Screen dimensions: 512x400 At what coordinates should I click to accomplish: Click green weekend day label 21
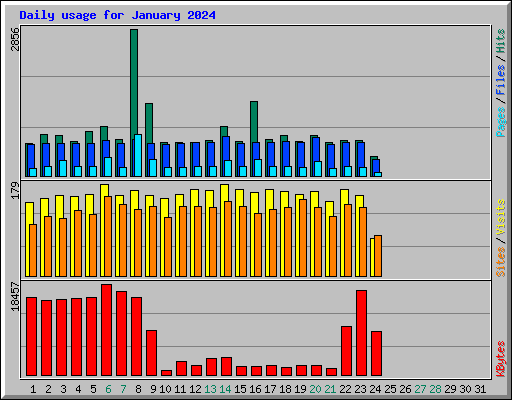(x=330, y=389)
